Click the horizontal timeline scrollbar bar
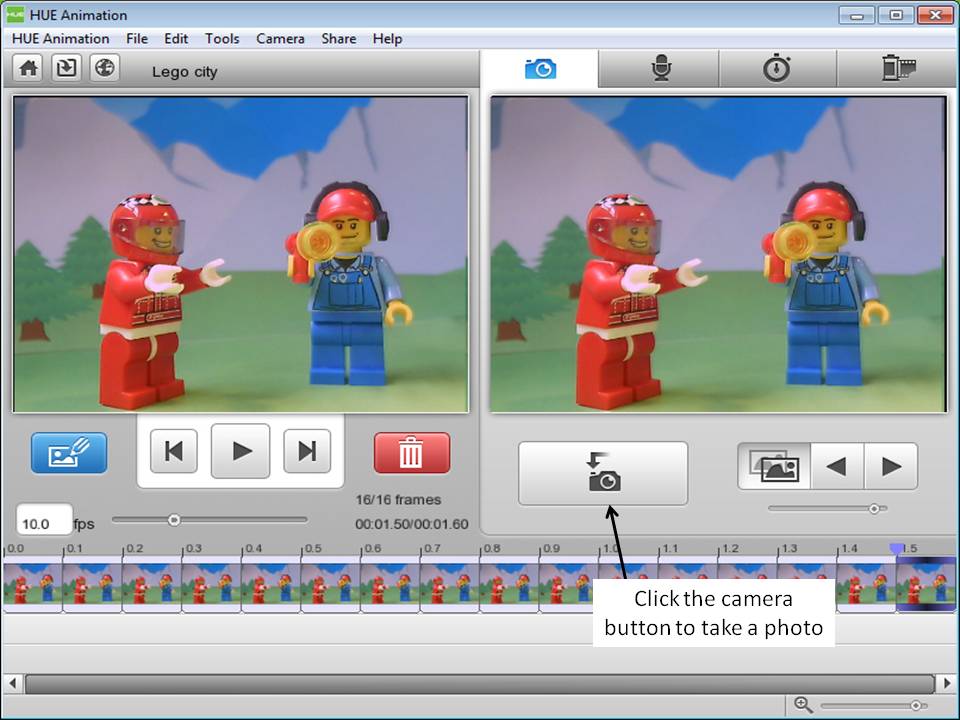This screenshot has width=960, height=720. (x=480, y=683)
